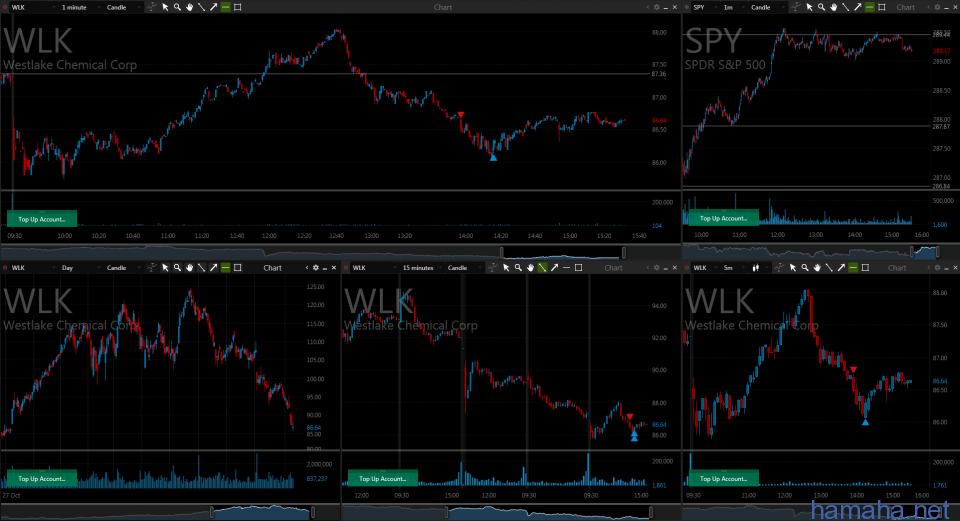
Task: Open settings gear of WLK 1 minute chart
Action: tap(656, 7)
